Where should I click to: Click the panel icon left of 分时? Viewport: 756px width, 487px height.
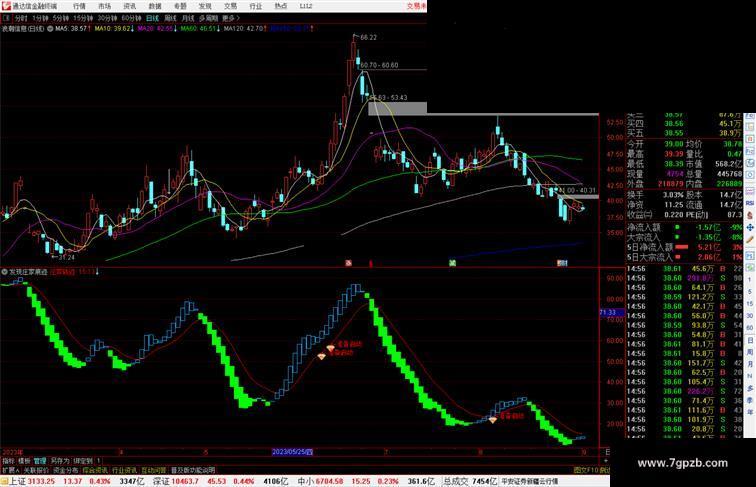pyautogui.click(x=6, y=18)
